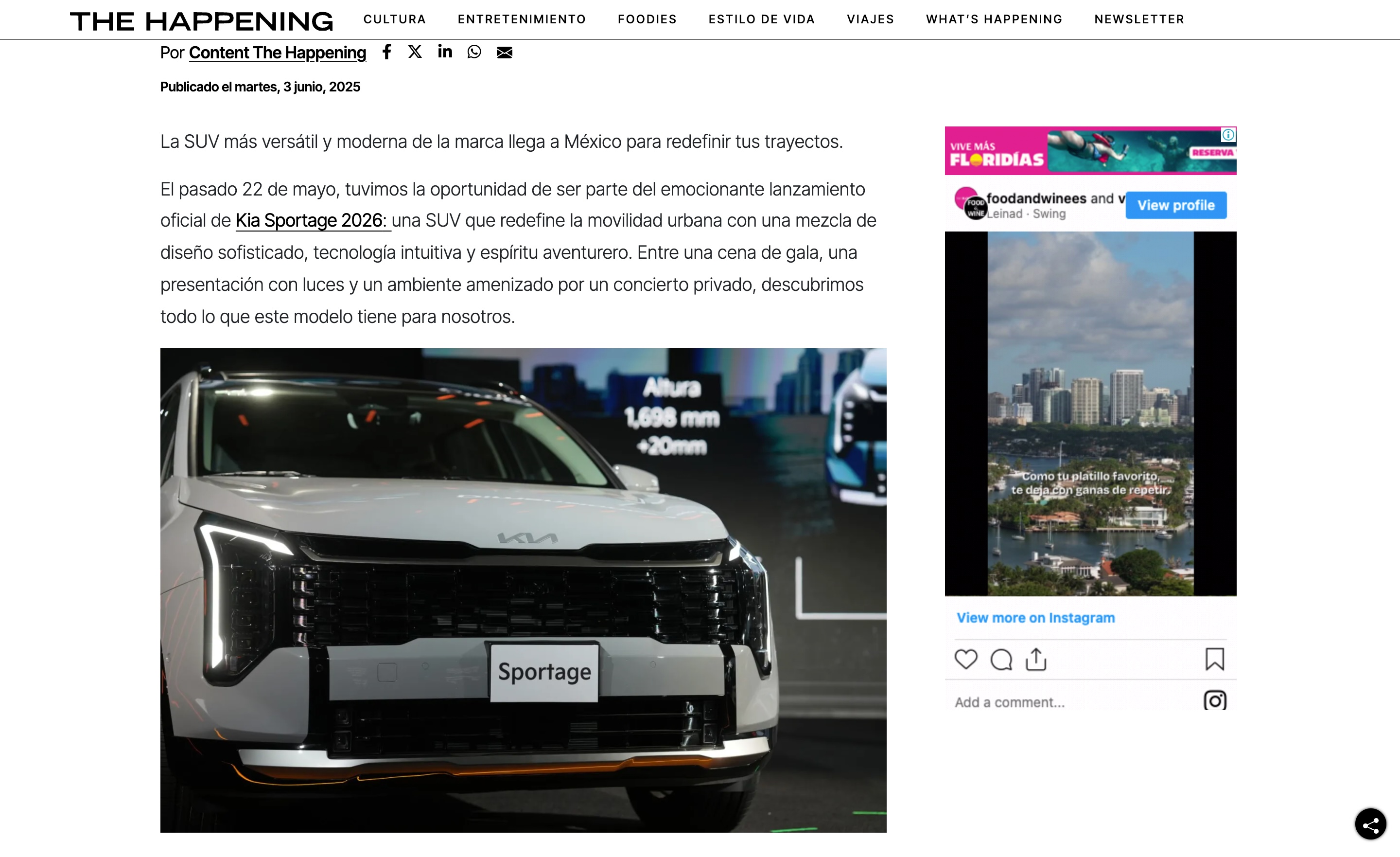Screen dimensions: 1400x857
Task: Open the Kia Sportage 2026 link
Action: click(x=310, y=221)
